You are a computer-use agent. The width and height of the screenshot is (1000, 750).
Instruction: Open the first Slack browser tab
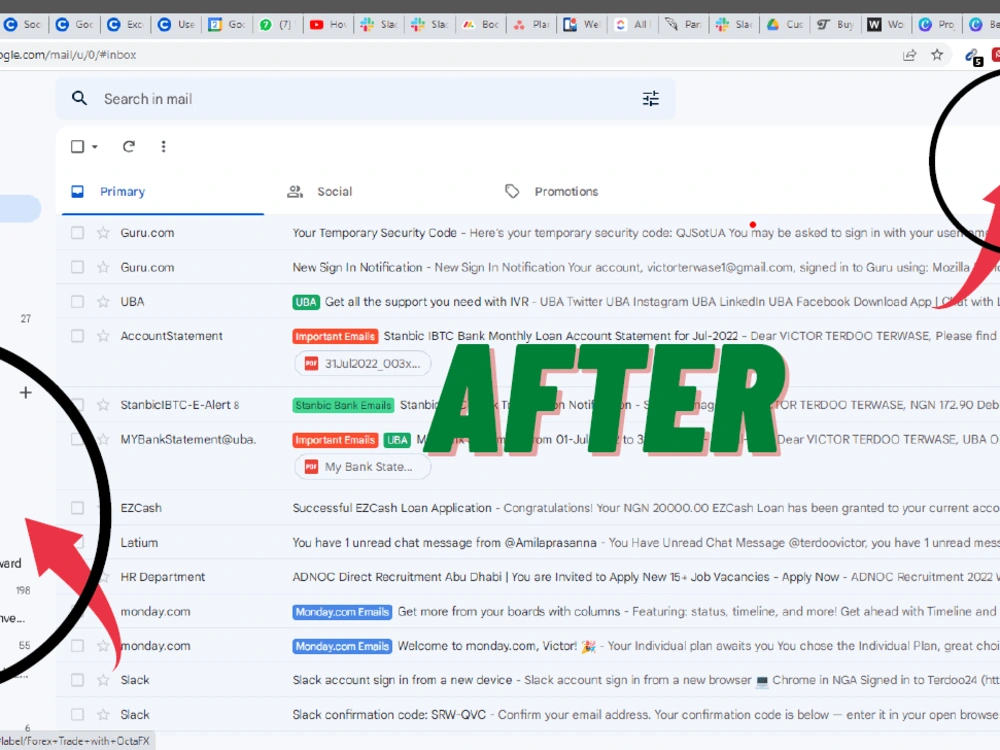pyautogui.click(x=379, y=24)
